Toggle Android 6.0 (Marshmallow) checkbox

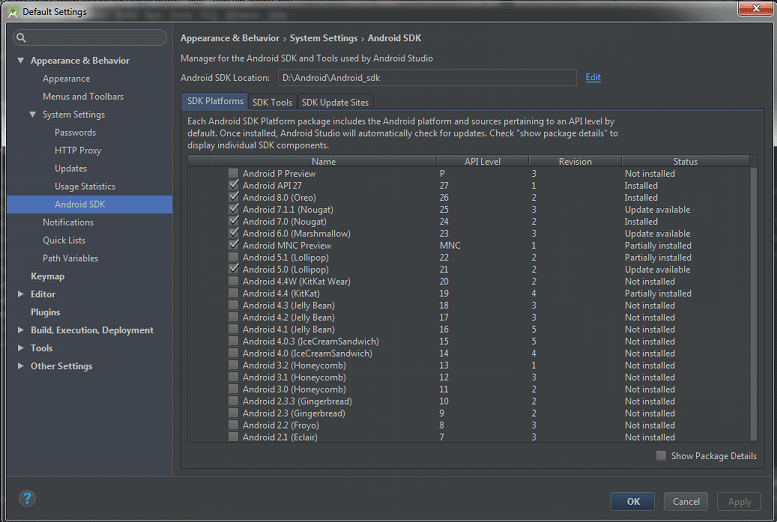coord(233,233)
